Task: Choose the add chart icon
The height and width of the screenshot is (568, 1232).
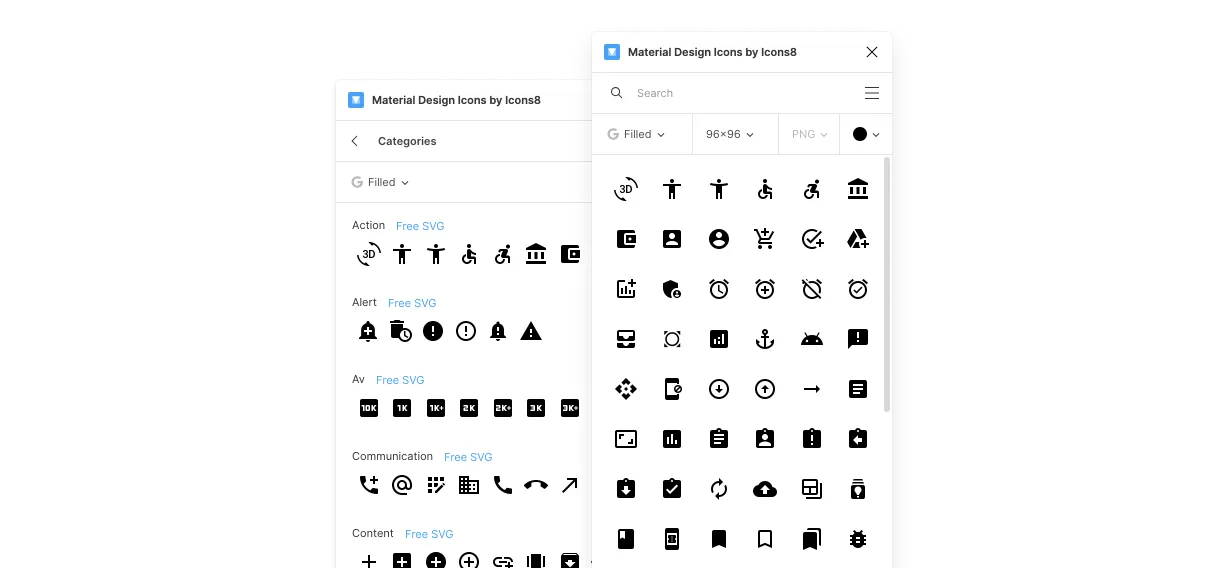Action: coord(626,289)
